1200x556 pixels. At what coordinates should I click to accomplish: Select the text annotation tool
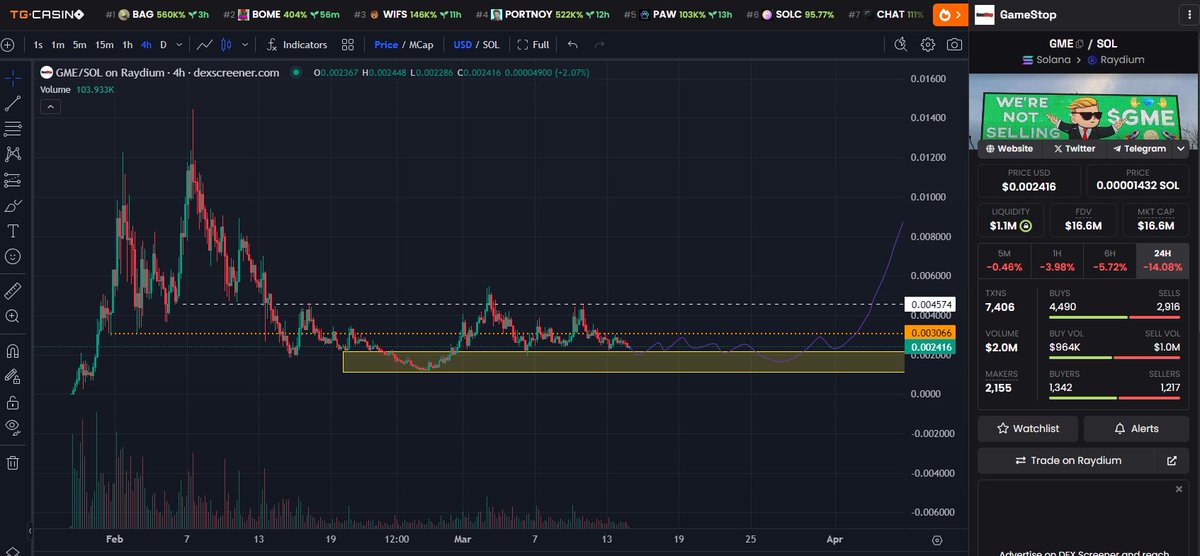point(13,231)
